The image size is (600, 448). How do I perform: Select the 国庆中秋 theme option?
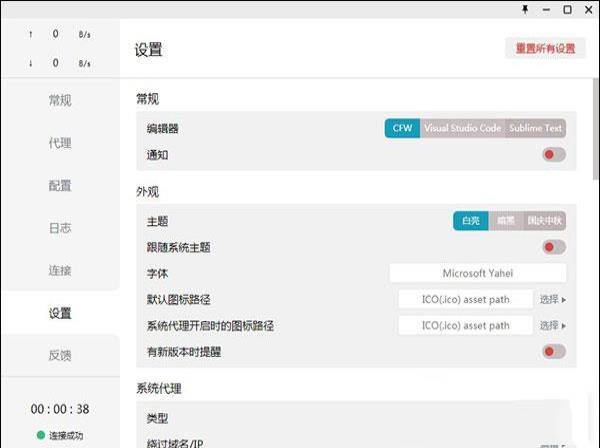tap(544, 221)
